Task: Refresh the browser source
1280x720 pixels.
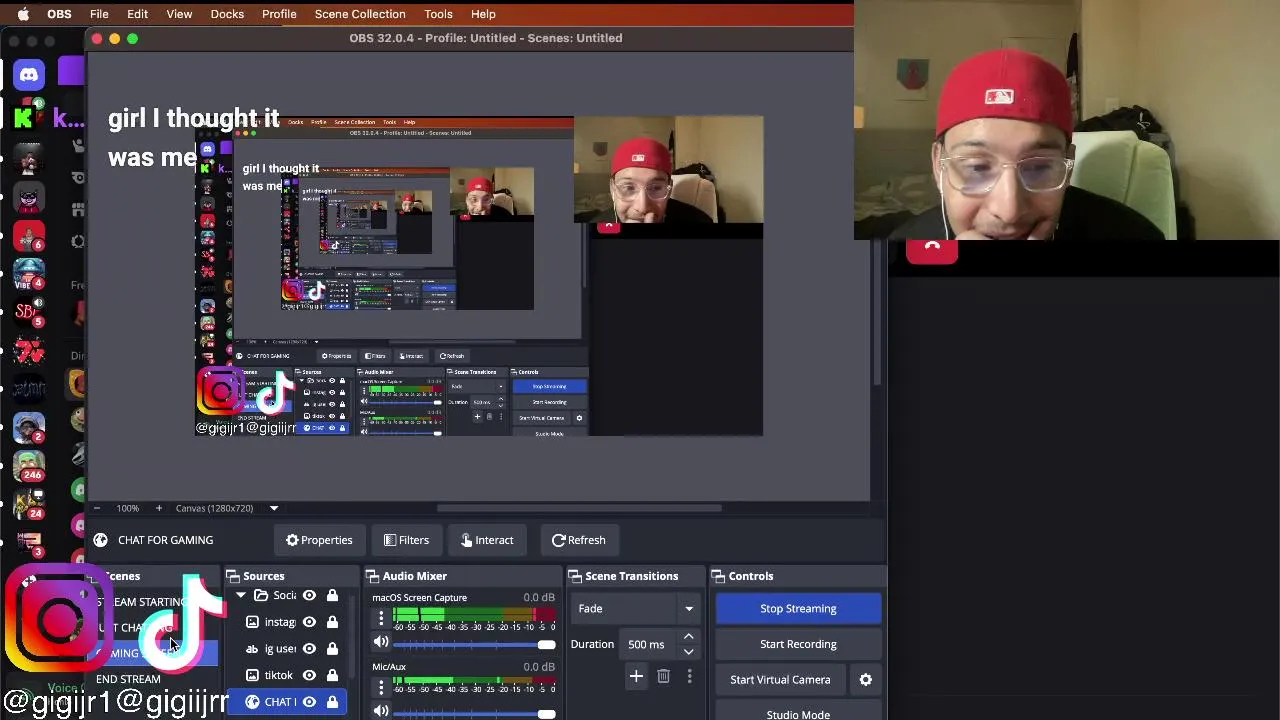Action: 578,540
